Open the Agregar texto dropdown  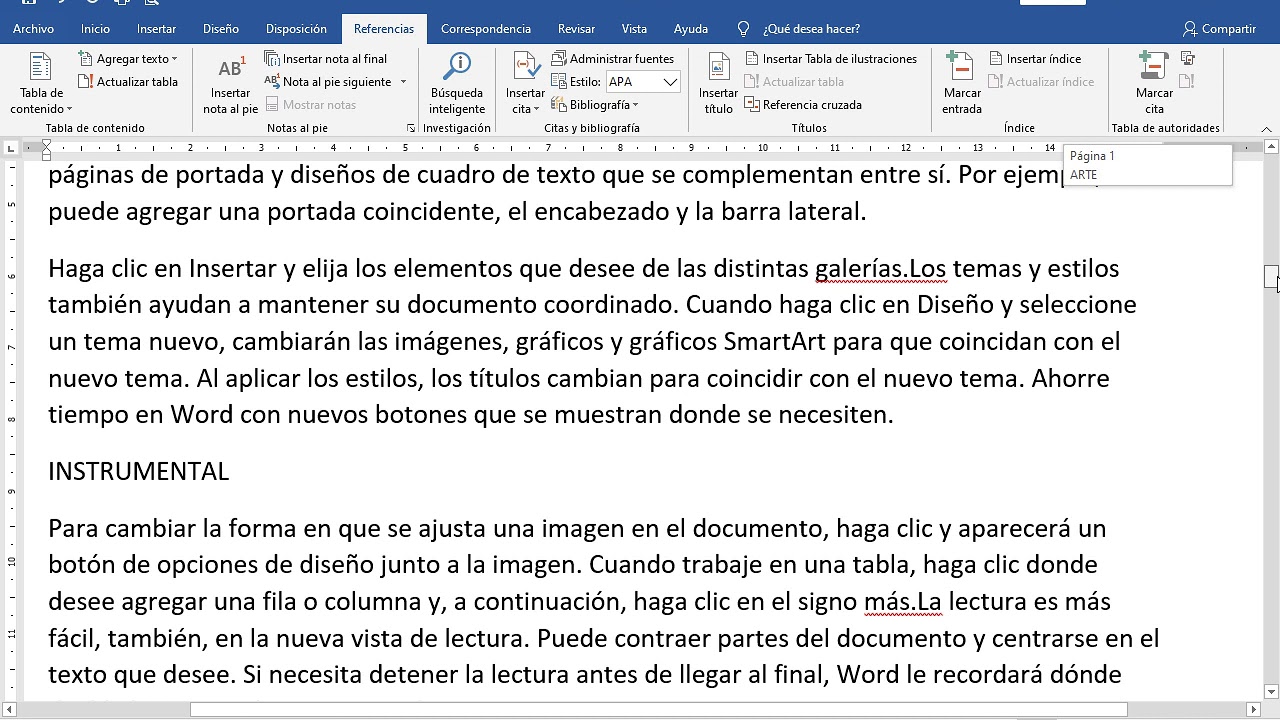[x=128, y=59]
